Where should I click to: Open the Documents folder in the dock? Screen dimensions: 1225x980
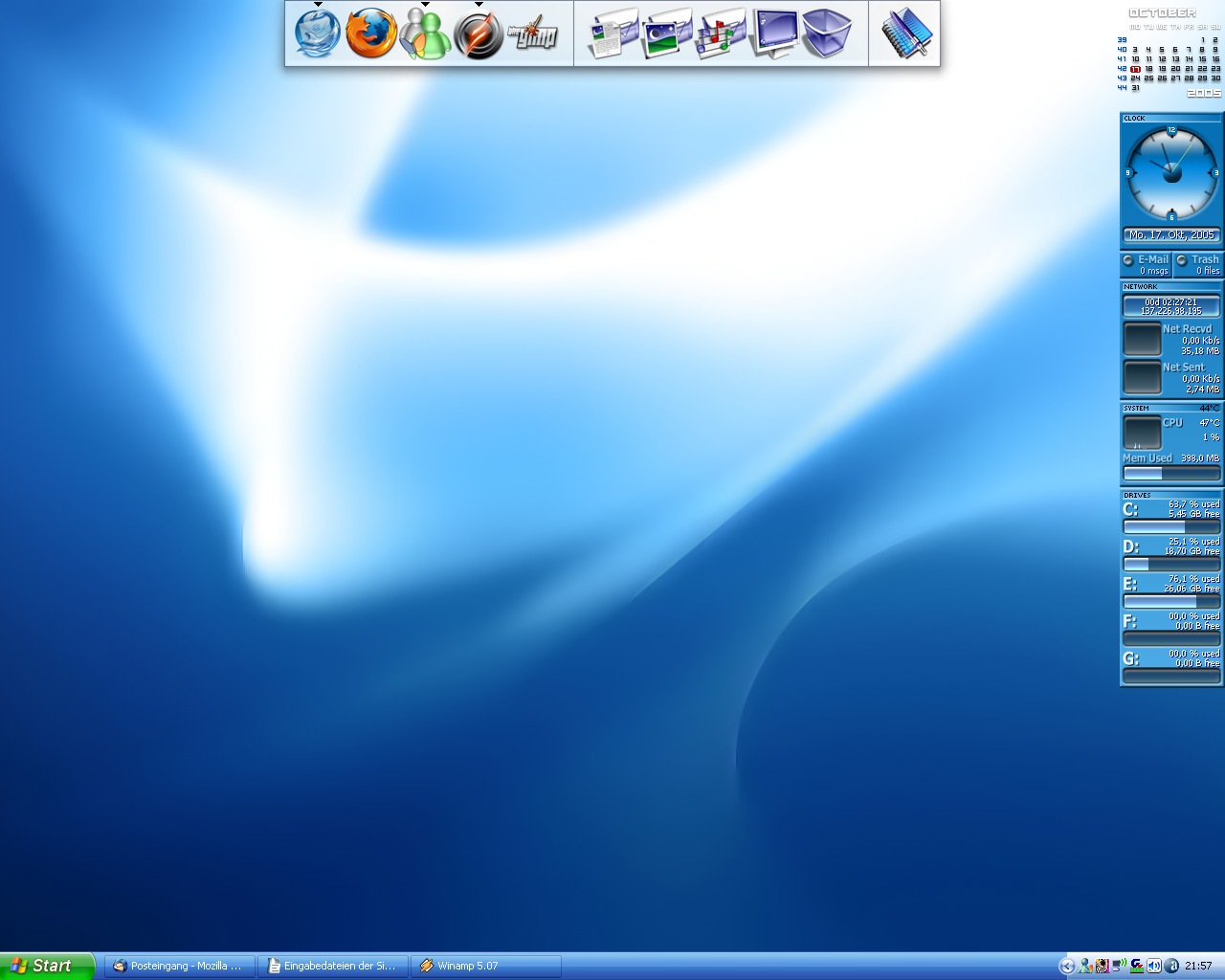click(612, 34)
